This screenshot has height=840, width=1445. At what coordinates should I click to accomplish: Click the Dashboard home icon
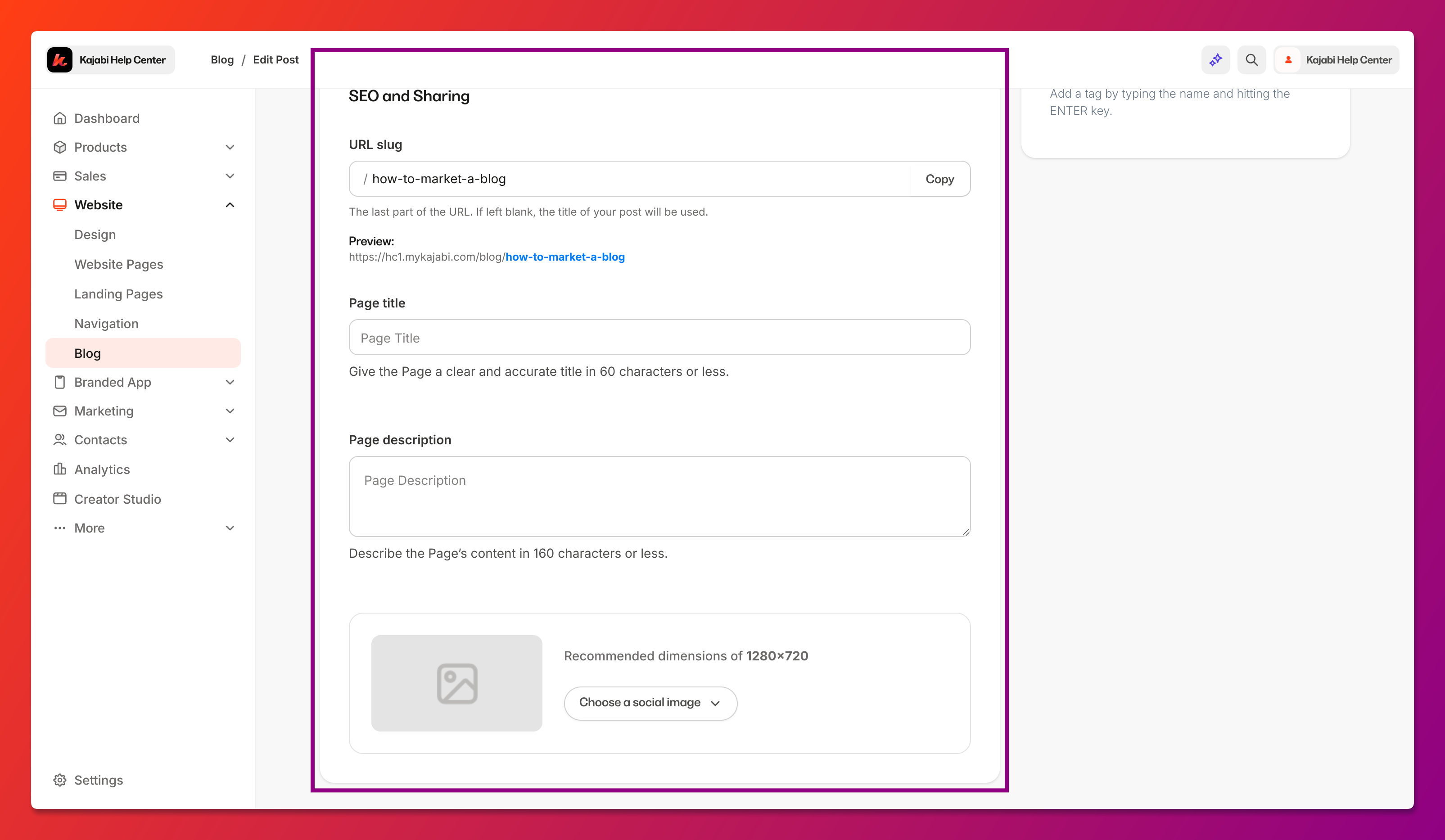tap(59, 118)
